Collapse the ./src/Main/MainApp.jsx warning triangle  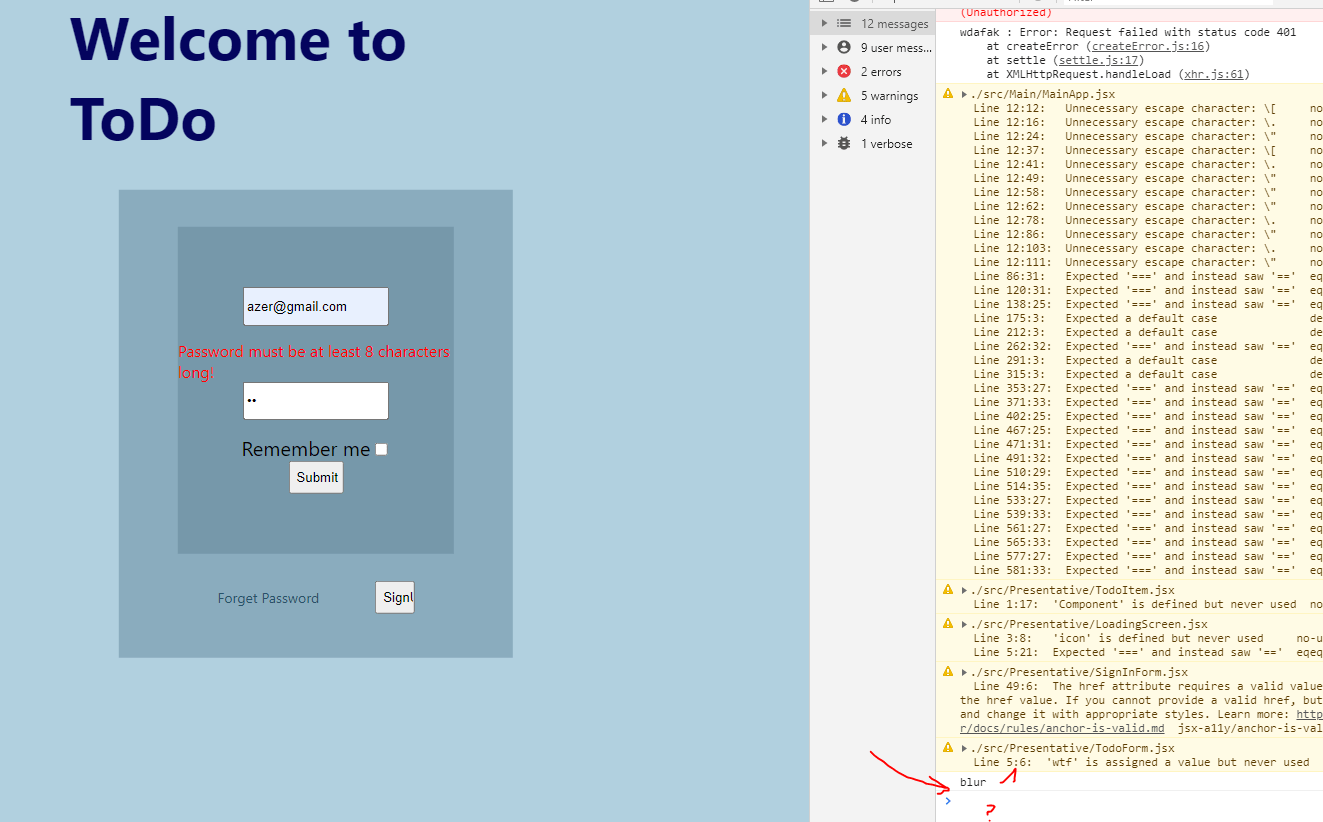[964, 94]
